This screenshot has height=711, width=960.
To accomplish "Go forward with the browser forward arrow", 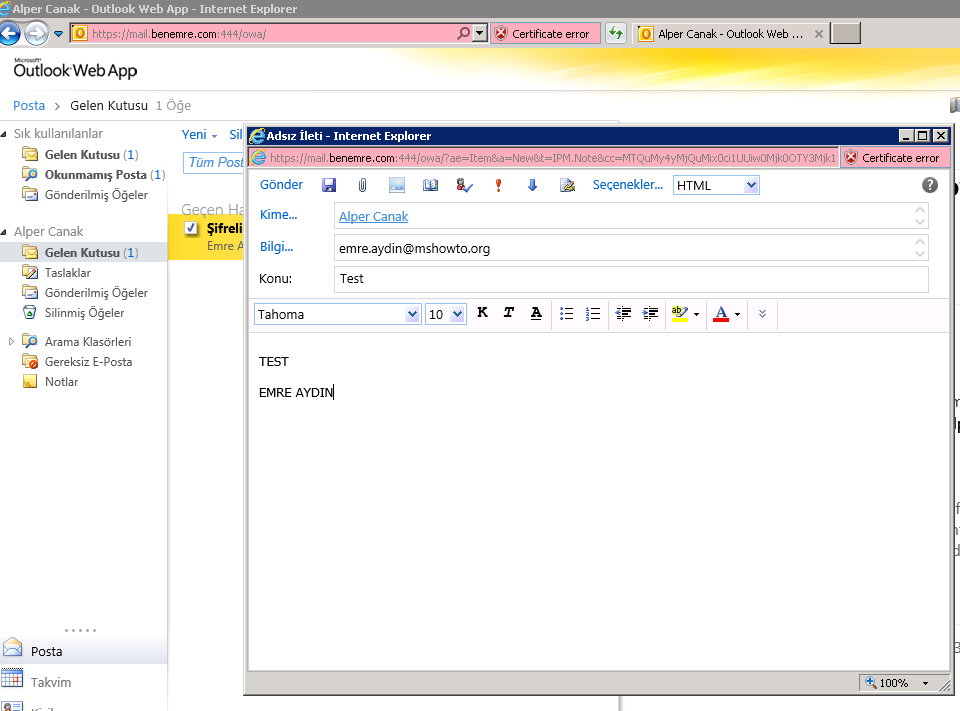I will 36,33.
